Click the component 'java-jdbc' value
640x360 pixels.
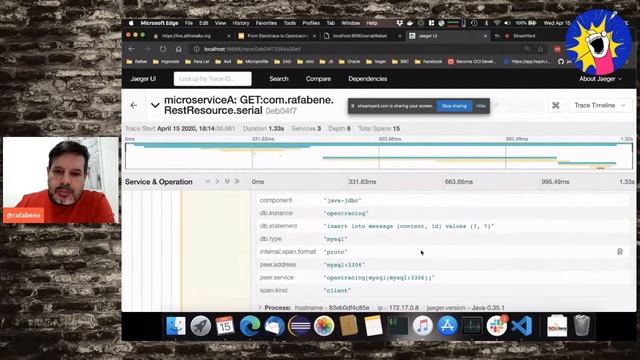pos(342,200)
